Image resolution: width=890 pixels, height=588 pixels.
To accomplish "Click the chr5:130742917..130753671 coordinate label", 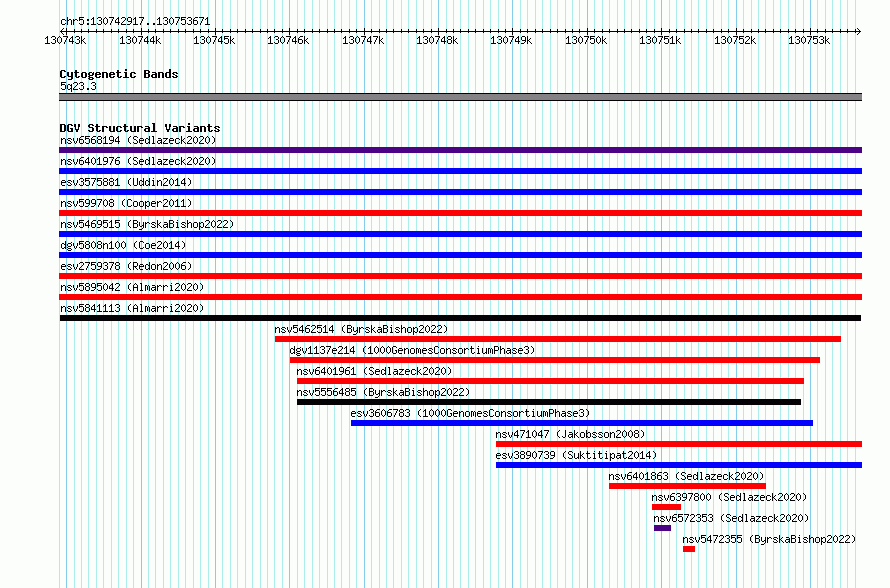I will click(135, 21).
